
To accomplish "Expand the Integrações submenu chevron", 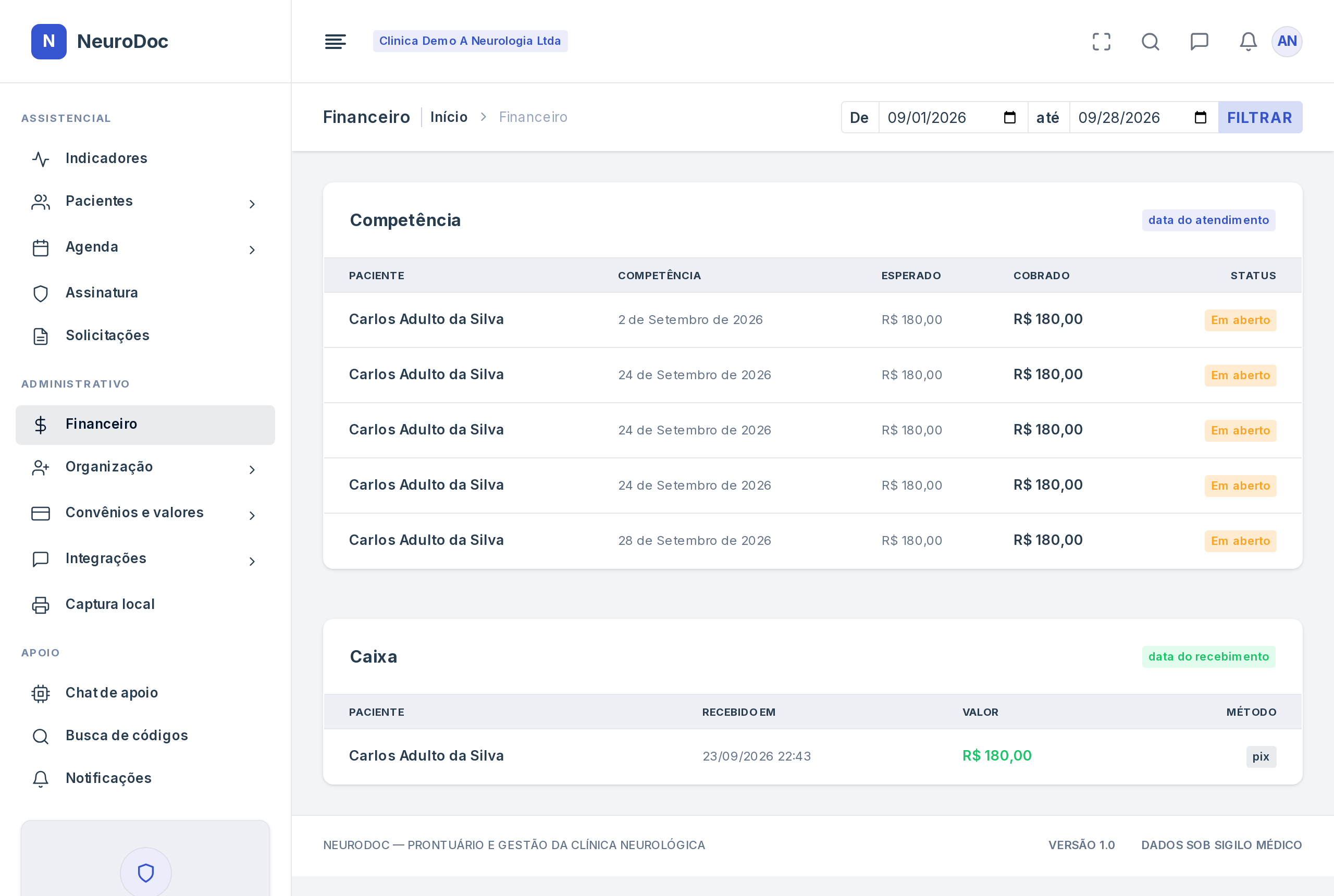I will 252,561.
